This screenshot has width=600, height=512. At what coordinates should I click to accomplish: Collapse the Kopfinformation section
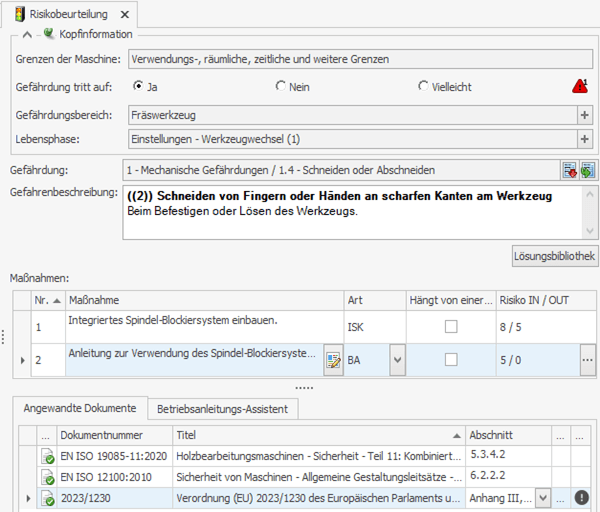[x=27, y=35]
